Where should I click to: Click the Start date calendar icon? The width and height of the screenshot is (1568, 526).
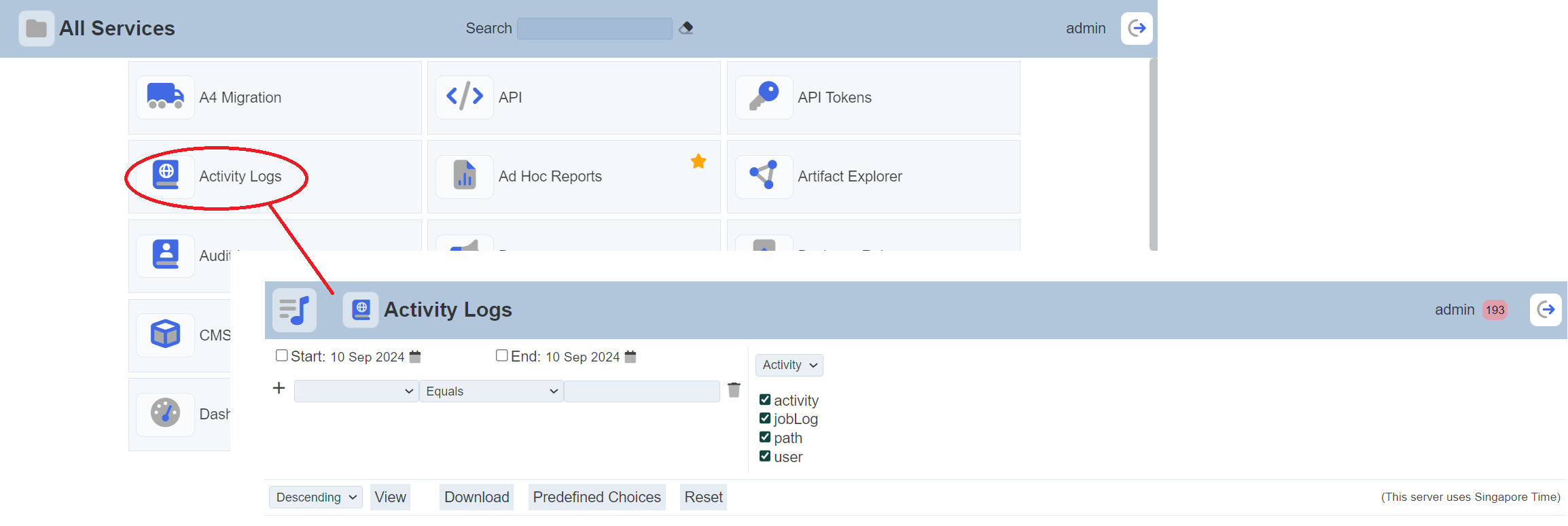click(x=416, y=357)
